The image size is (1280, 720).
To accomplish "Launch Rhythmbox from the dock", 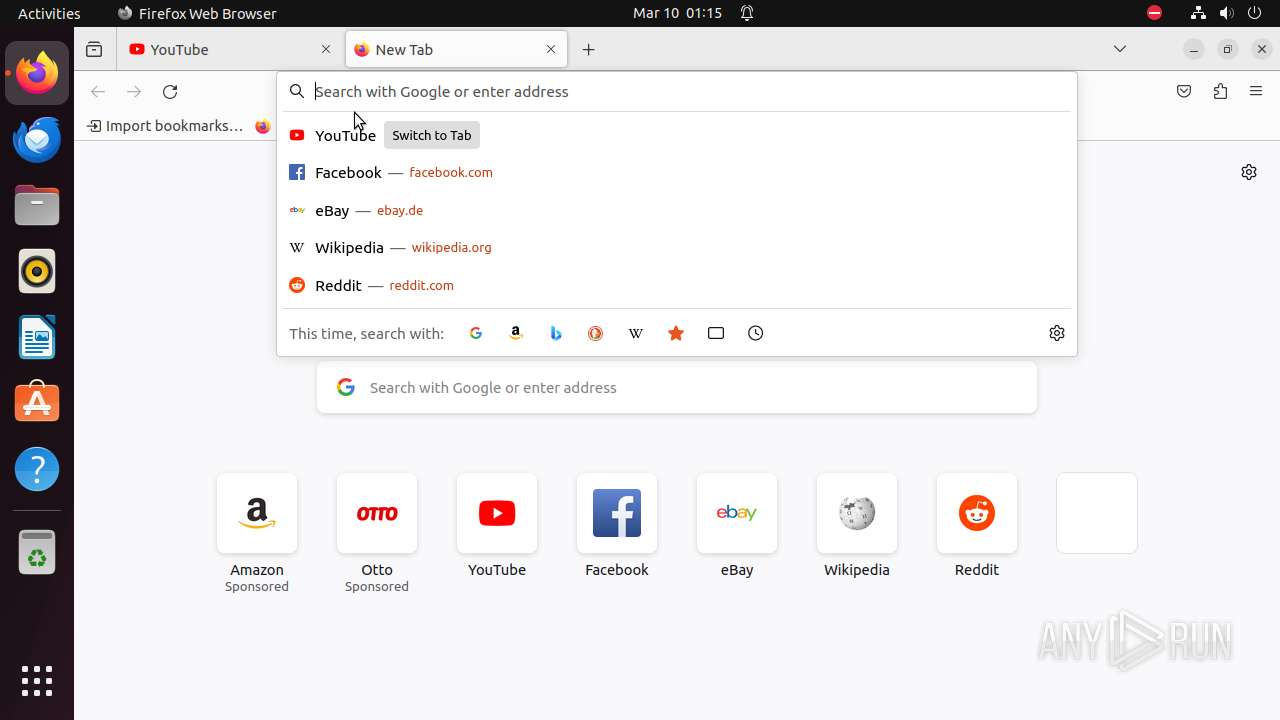I will point(37,271).
